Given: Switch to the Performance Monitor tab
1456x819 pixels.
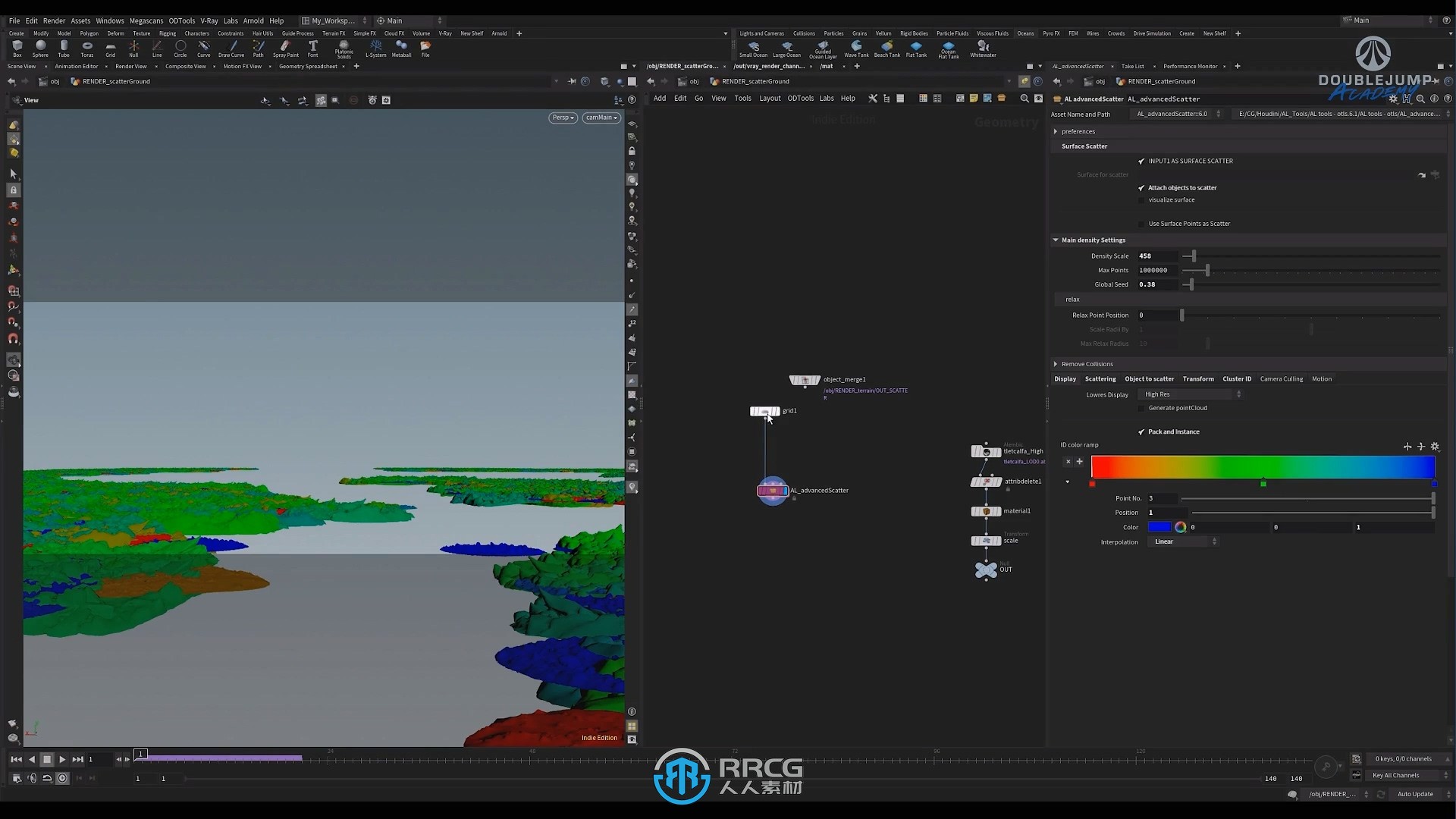Looking at the screenshot, I should pyautogui.click(x=1191, y=66).
